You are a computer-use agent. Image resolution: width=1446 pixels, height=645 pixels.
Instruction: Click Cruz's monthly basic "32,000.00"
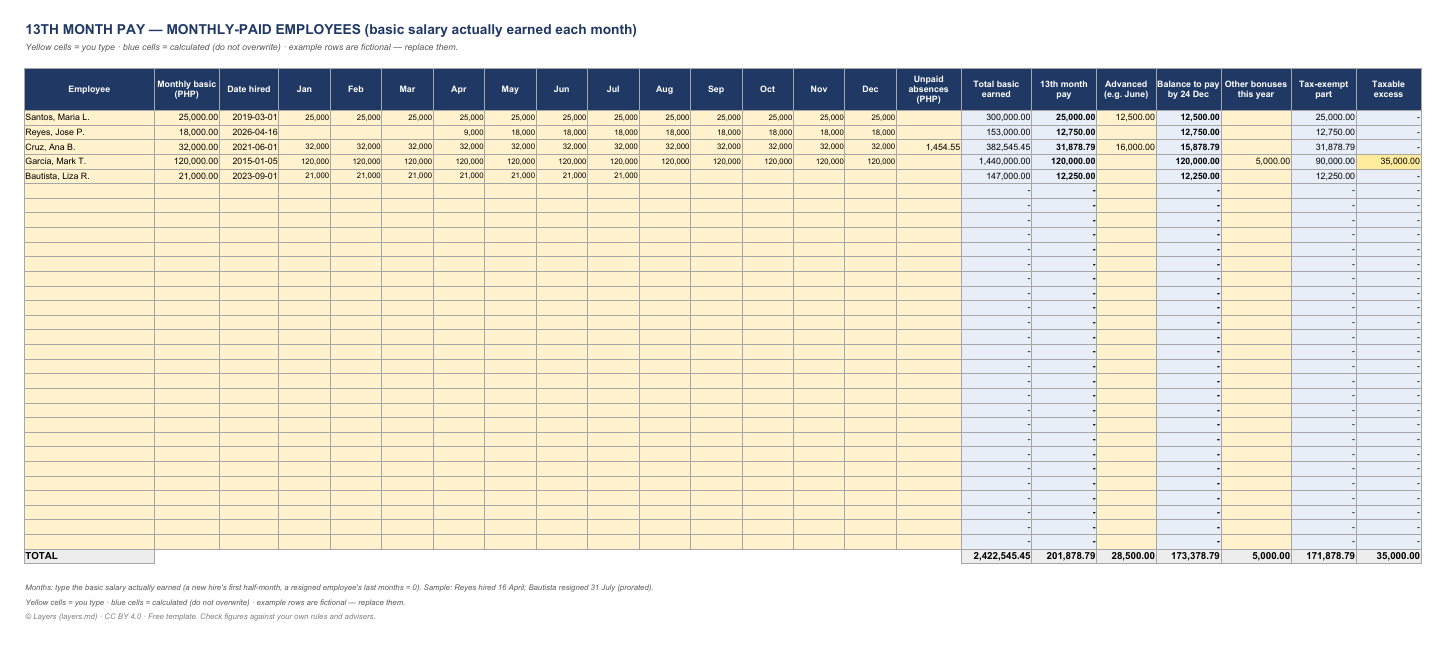pos(187,146)
